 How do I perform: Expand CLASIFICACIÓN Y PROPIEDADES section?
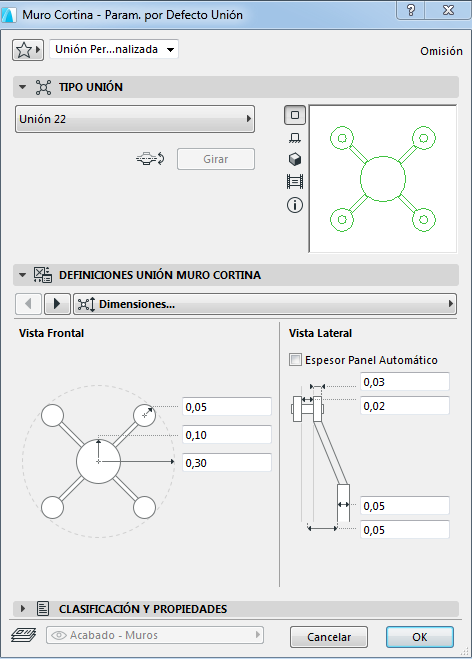[x=23, y=609]
